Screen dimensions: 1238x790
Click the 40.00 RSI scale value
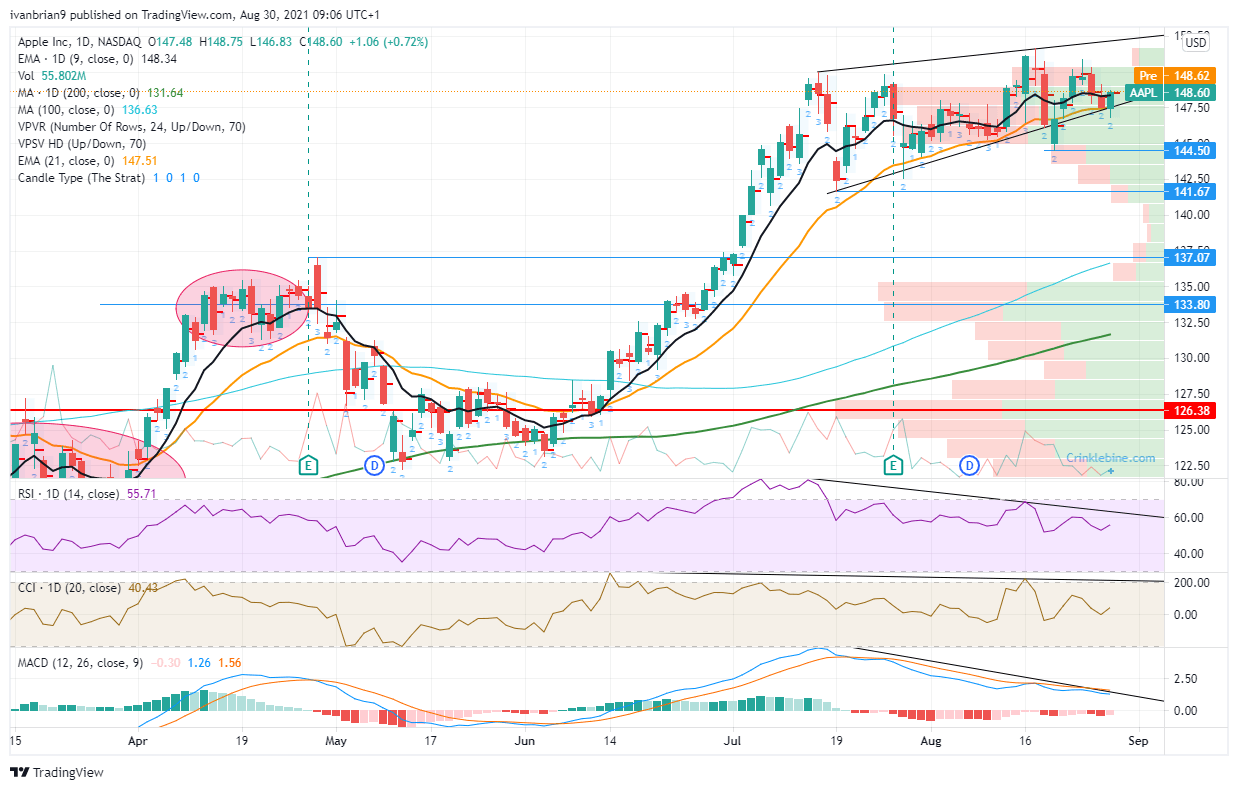click(x=1187, y=554)
